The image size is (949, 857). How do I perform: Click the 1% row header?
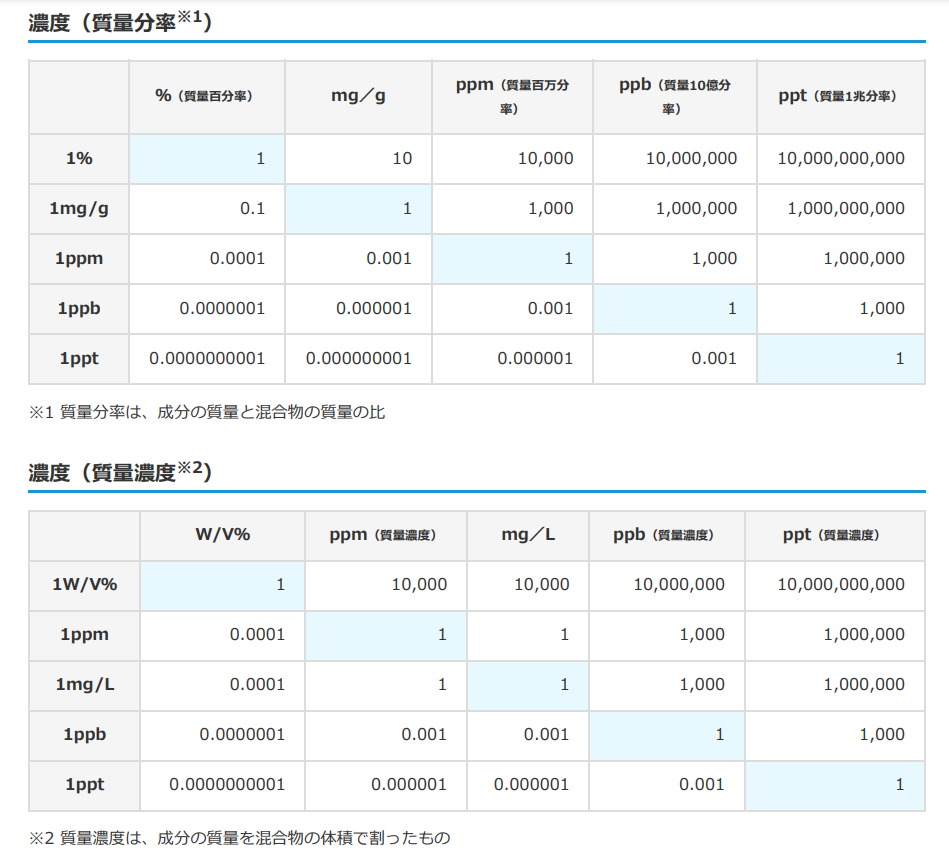coord(78,159)
